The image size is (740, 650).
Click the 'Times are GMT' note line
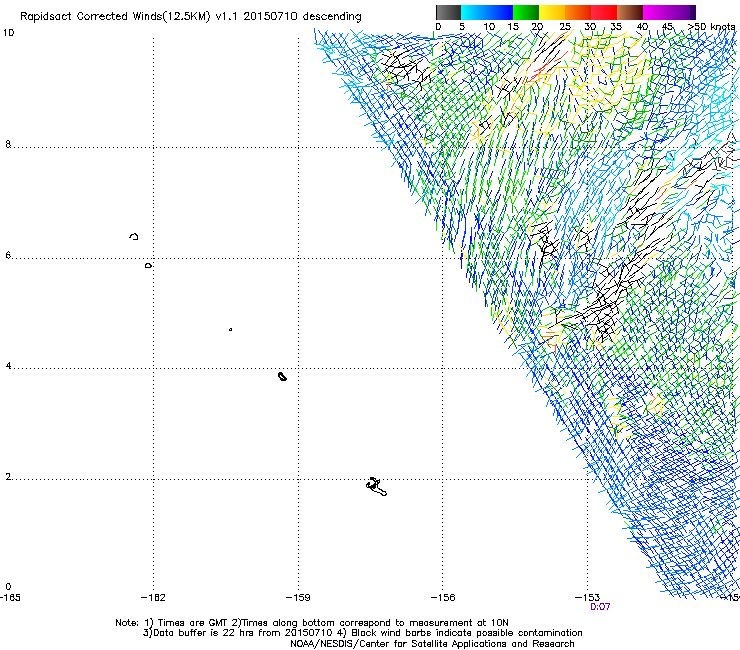click(312, 623)
